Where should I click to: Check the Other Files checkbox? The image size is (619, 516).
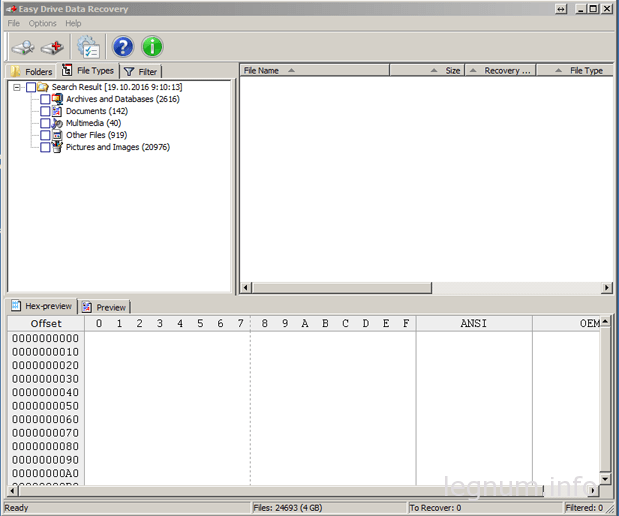[x=45, y=135]
